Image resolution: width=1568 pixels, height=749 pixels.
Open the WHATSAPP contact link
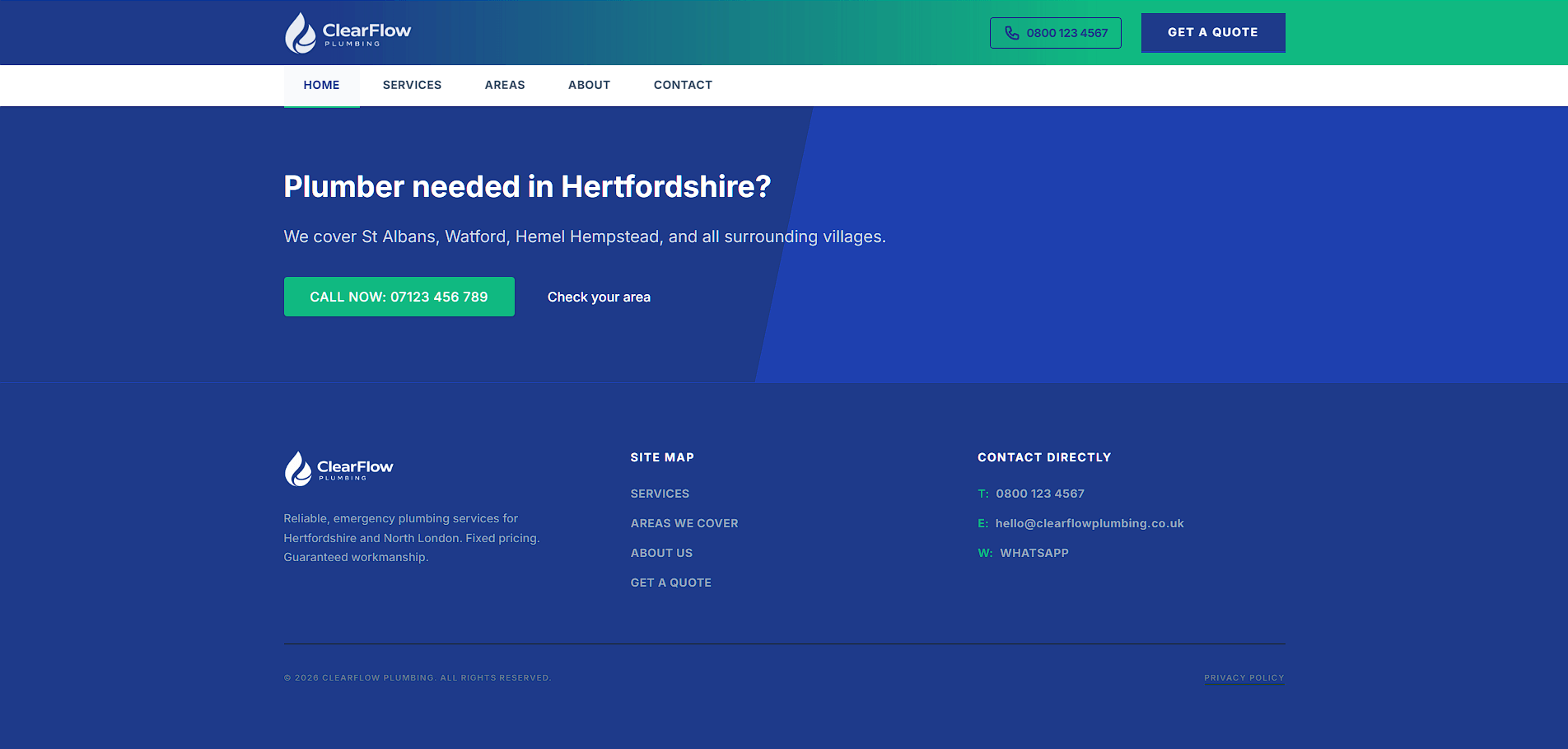point(1034,553)
